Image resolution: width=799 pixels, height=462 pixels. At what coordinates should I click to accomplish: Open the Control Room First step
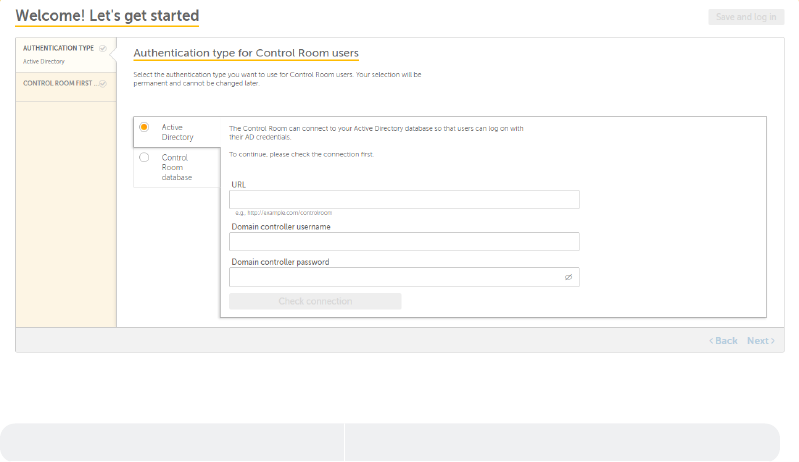(x=60, y=84)
